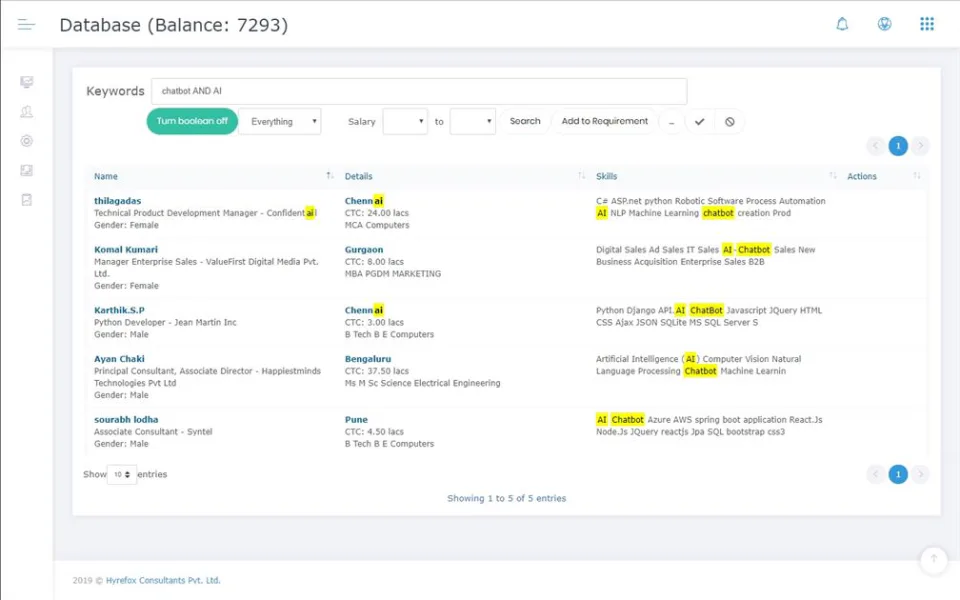
Task: Open the Show entries count selector
Action: coord(120,474)
